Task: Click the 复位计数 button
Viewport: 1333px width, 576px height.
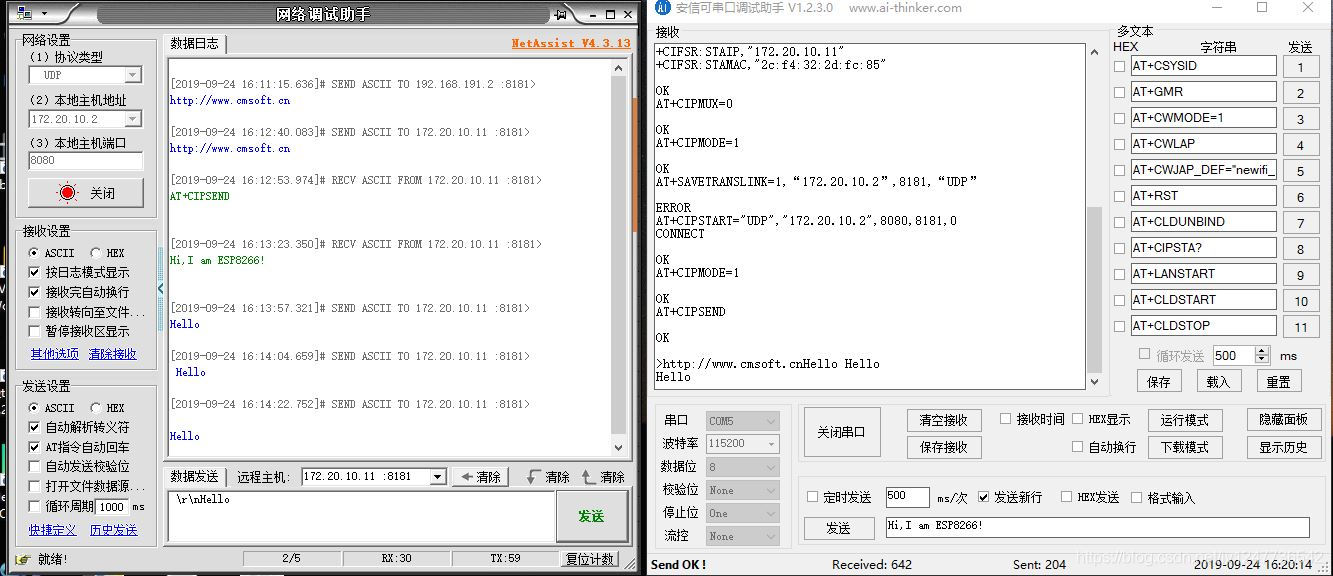Action: pos(590,559)
